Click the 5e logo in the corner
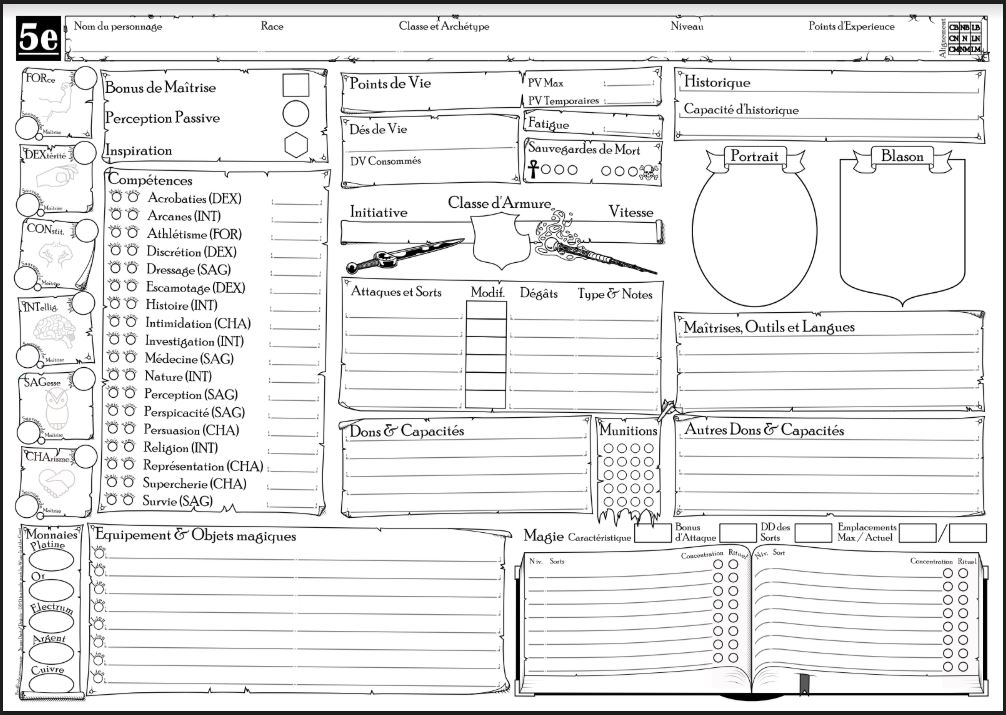Viewport: 1006px width, 715px height. pyautogui.click(x=39, y=40)
